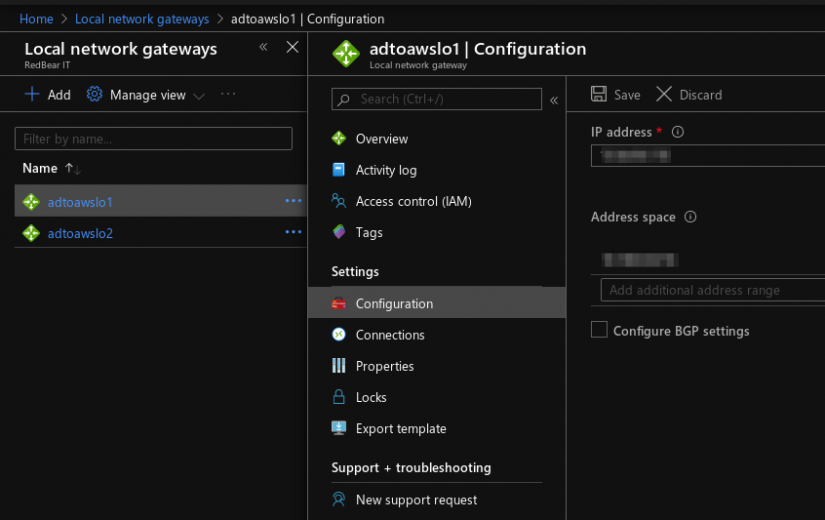This screenshot has height=520, width=825.
Task: Open New support request
Action: [416, 500]
